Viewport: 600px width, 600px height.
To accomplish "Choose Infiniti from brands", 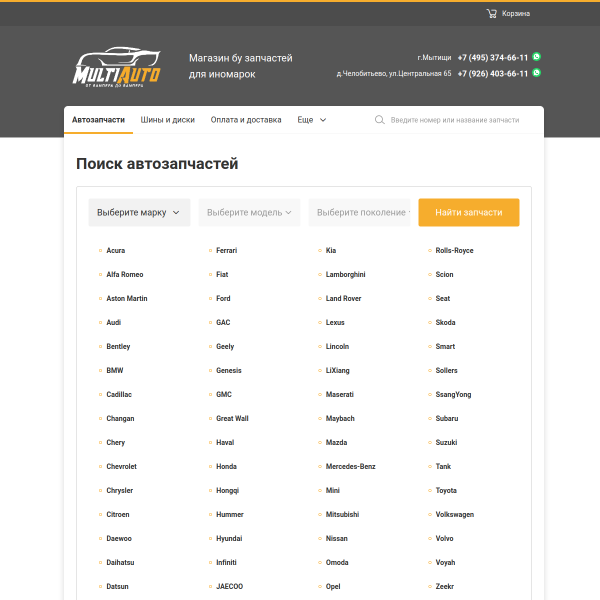I will click(x=226, y=562).
